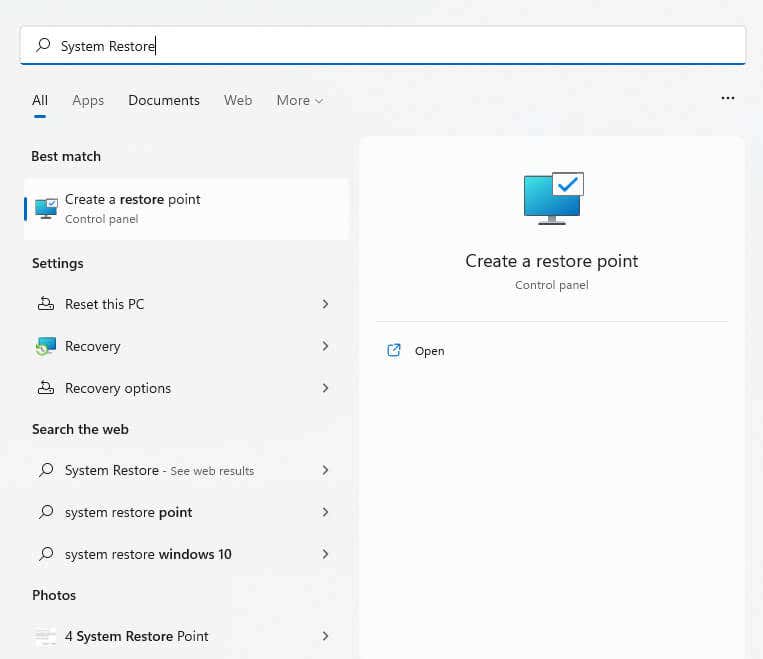Click the Recovery monitor icon

coord(46,346)
